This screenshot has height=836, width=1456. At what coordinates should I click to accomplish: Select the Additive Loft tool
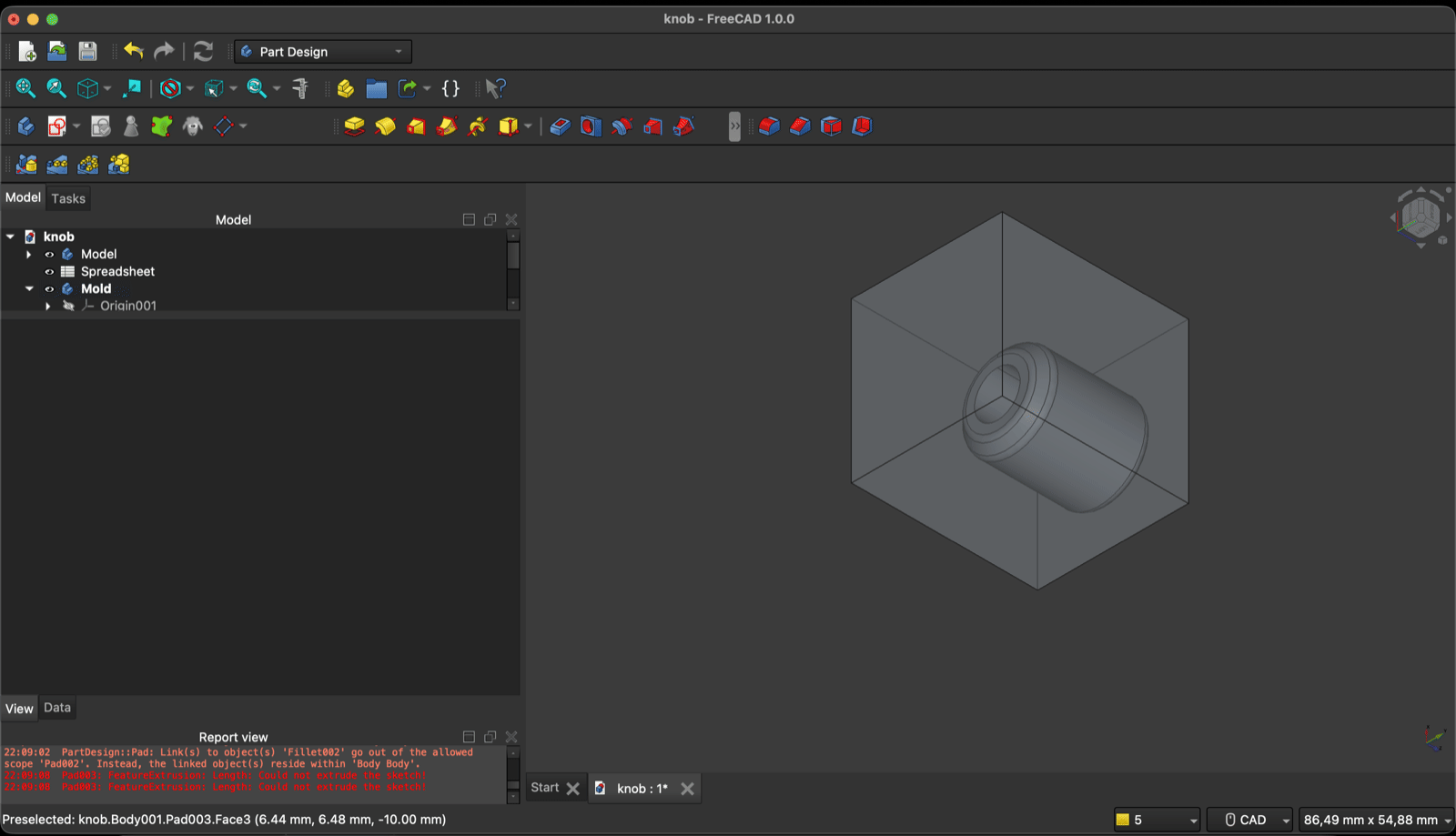pos(417,126)
